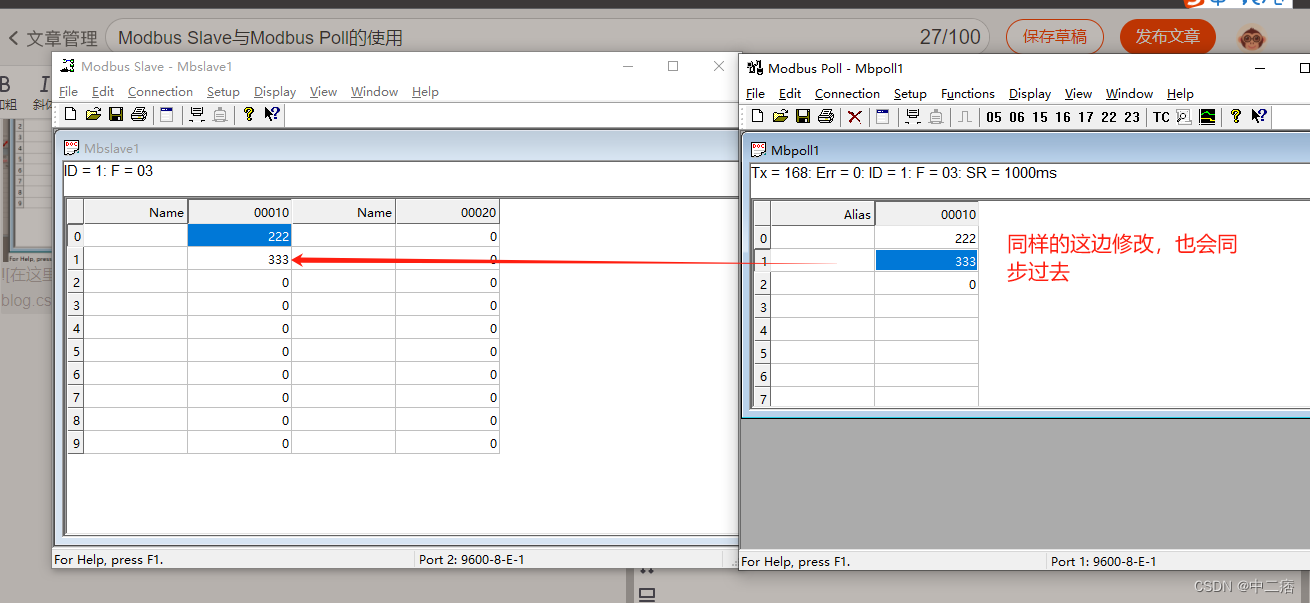This screenshot has width=1310, height=603.
Task: Select highlighted 333 cell in Mbpoll1
Action: click(927, 261)
